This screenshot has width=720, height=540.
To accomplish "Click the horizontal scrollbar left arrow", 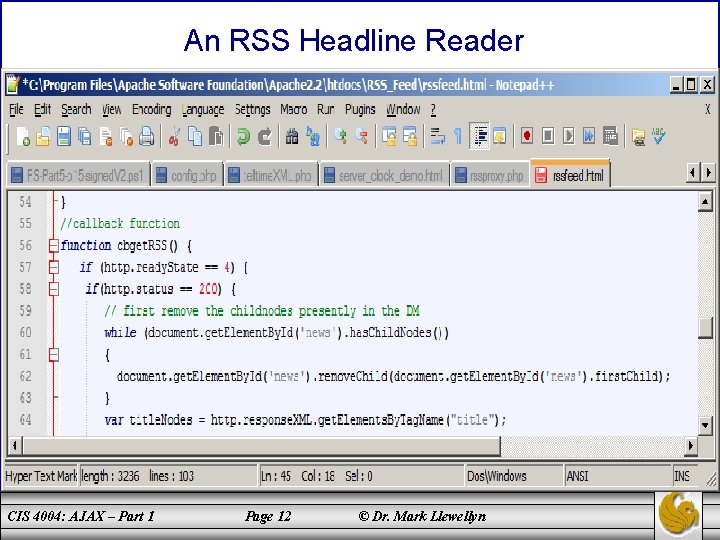I will (x=15, y=445).
